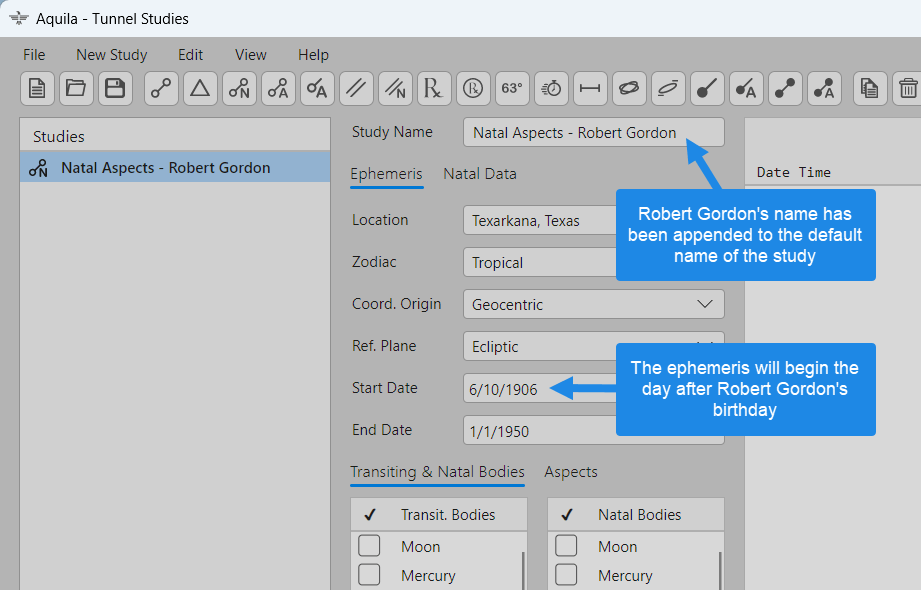Check the Moon box under Transit. Bodies
This screenshot has height=590, width=921.
click(369, 546)
